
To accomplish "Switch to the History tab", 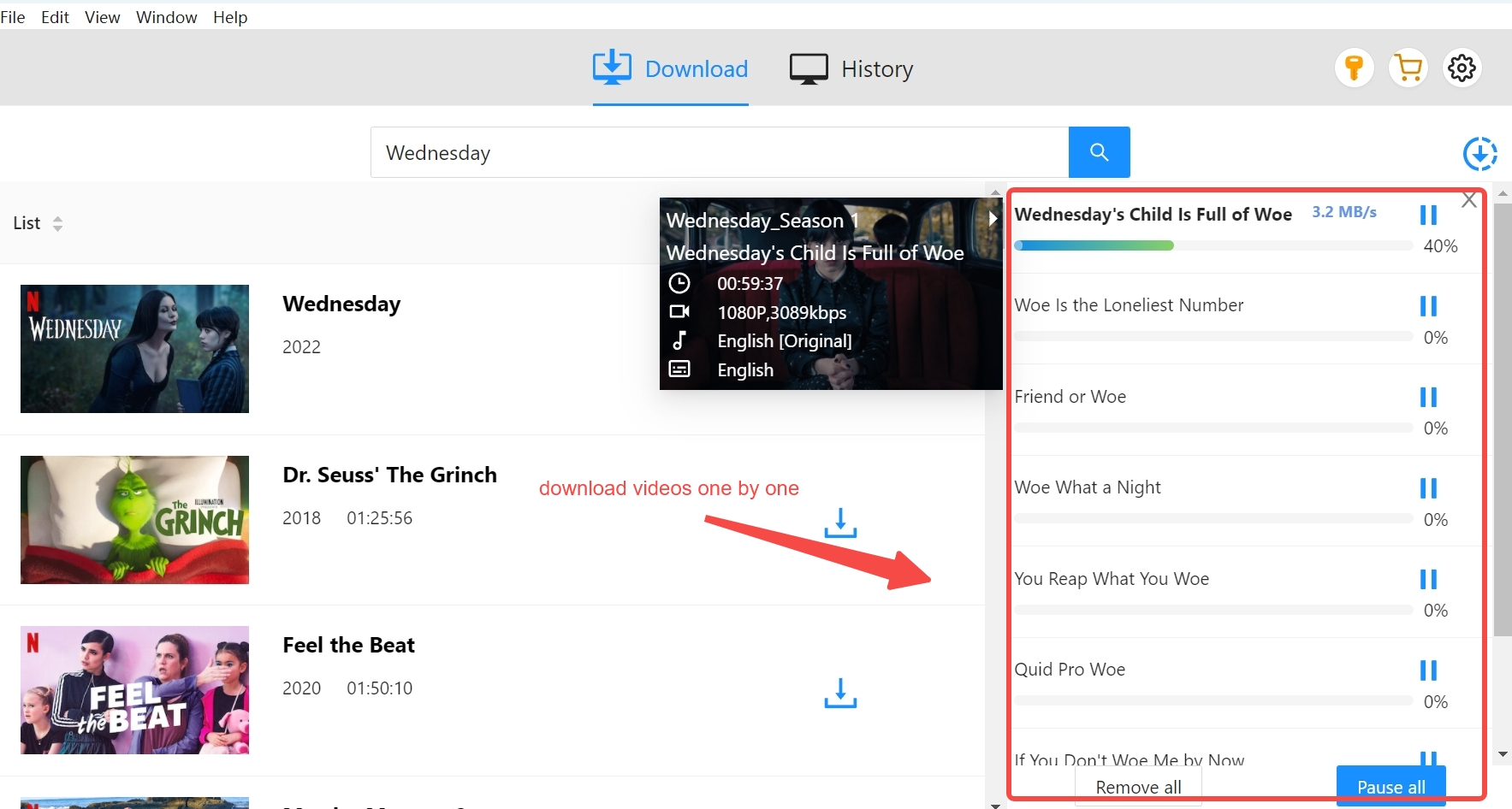I will coord(851,68).
